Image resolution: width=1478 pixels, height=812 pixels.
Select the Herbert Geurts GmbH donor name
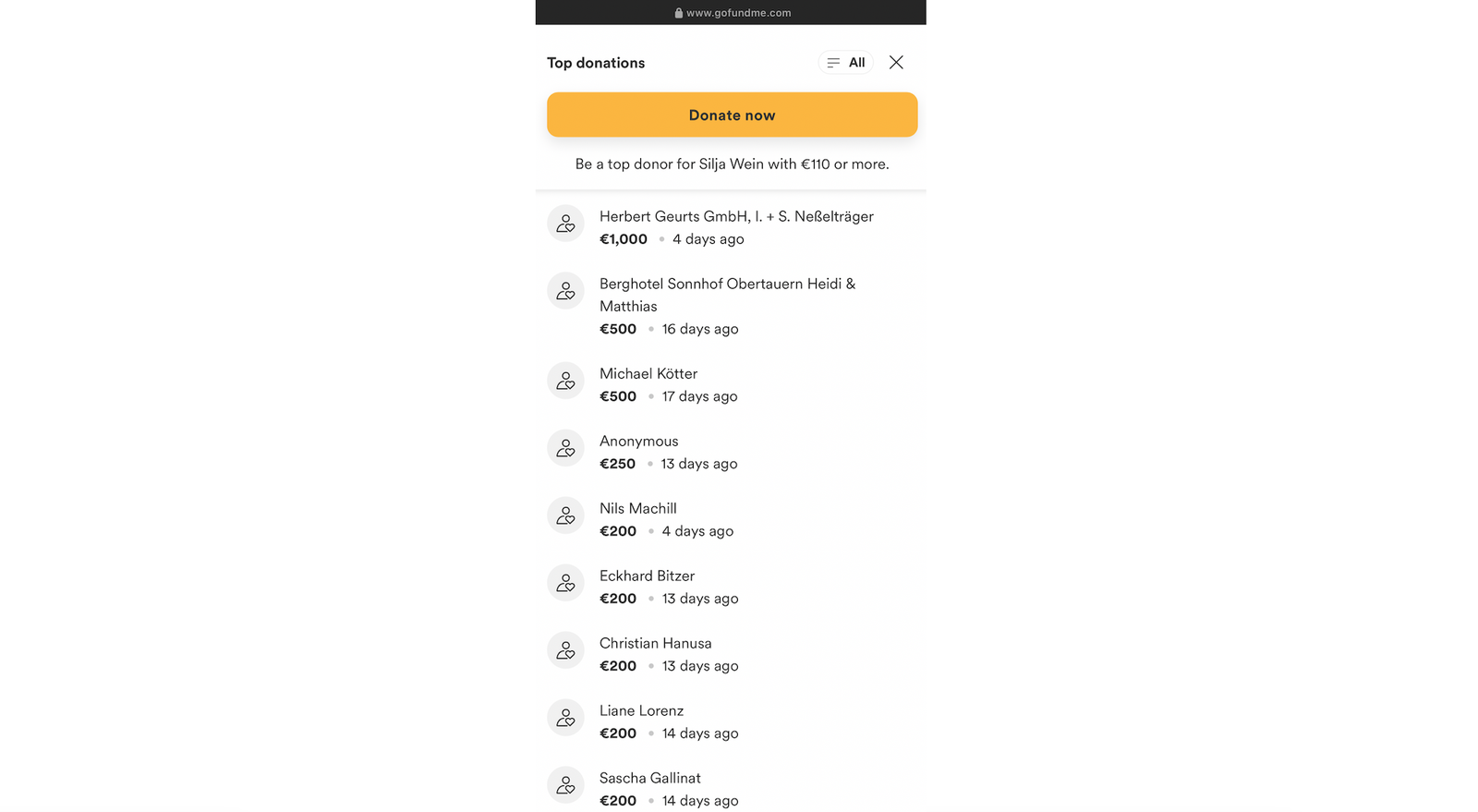click(736, 216)
